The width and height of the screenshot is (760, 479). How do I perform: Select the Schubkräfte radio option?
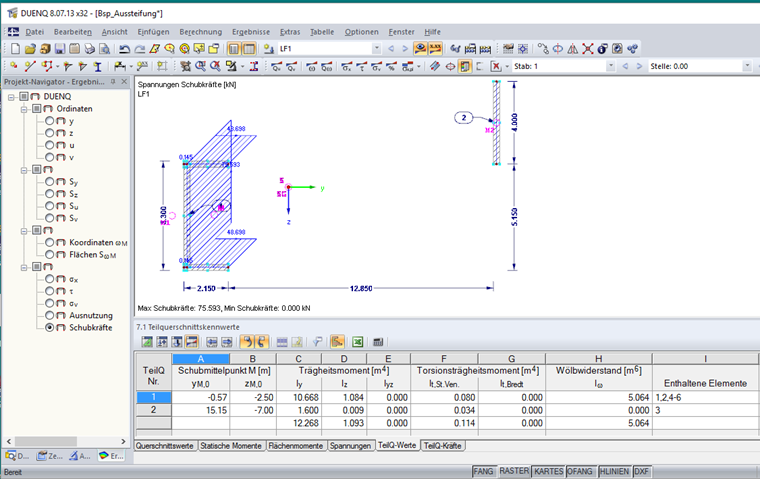49,327
